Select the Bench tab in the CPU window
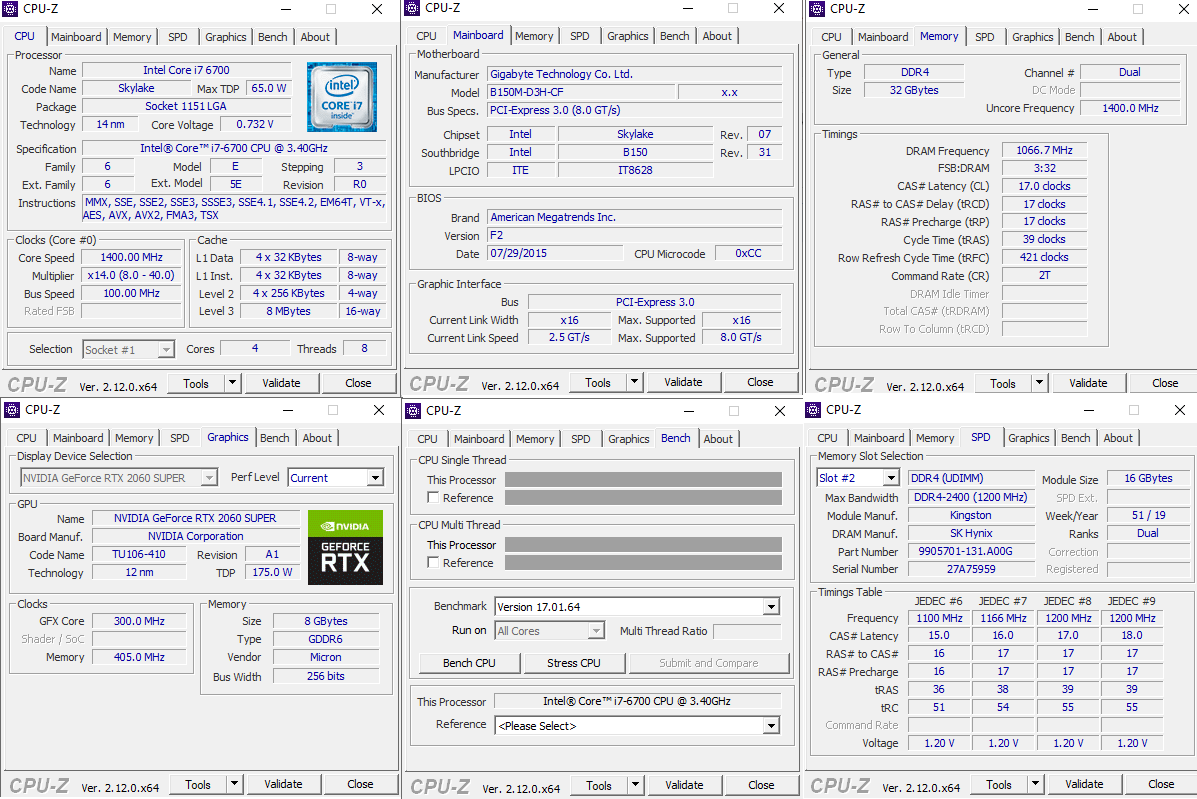 coord(273,37)
